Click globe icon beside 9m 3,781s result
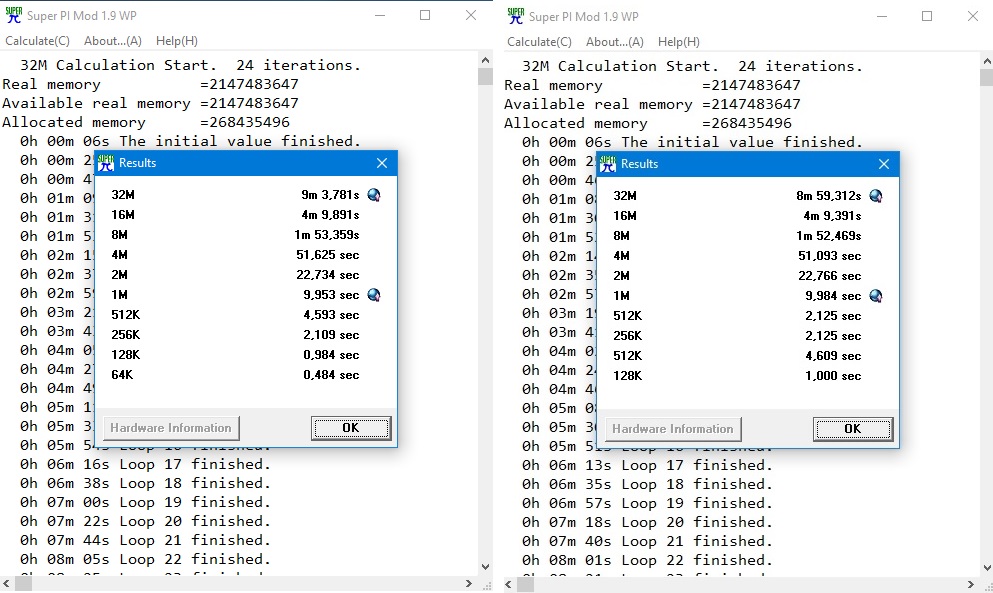The height and width of the screenshot is (593, 993). pos(374,195)
